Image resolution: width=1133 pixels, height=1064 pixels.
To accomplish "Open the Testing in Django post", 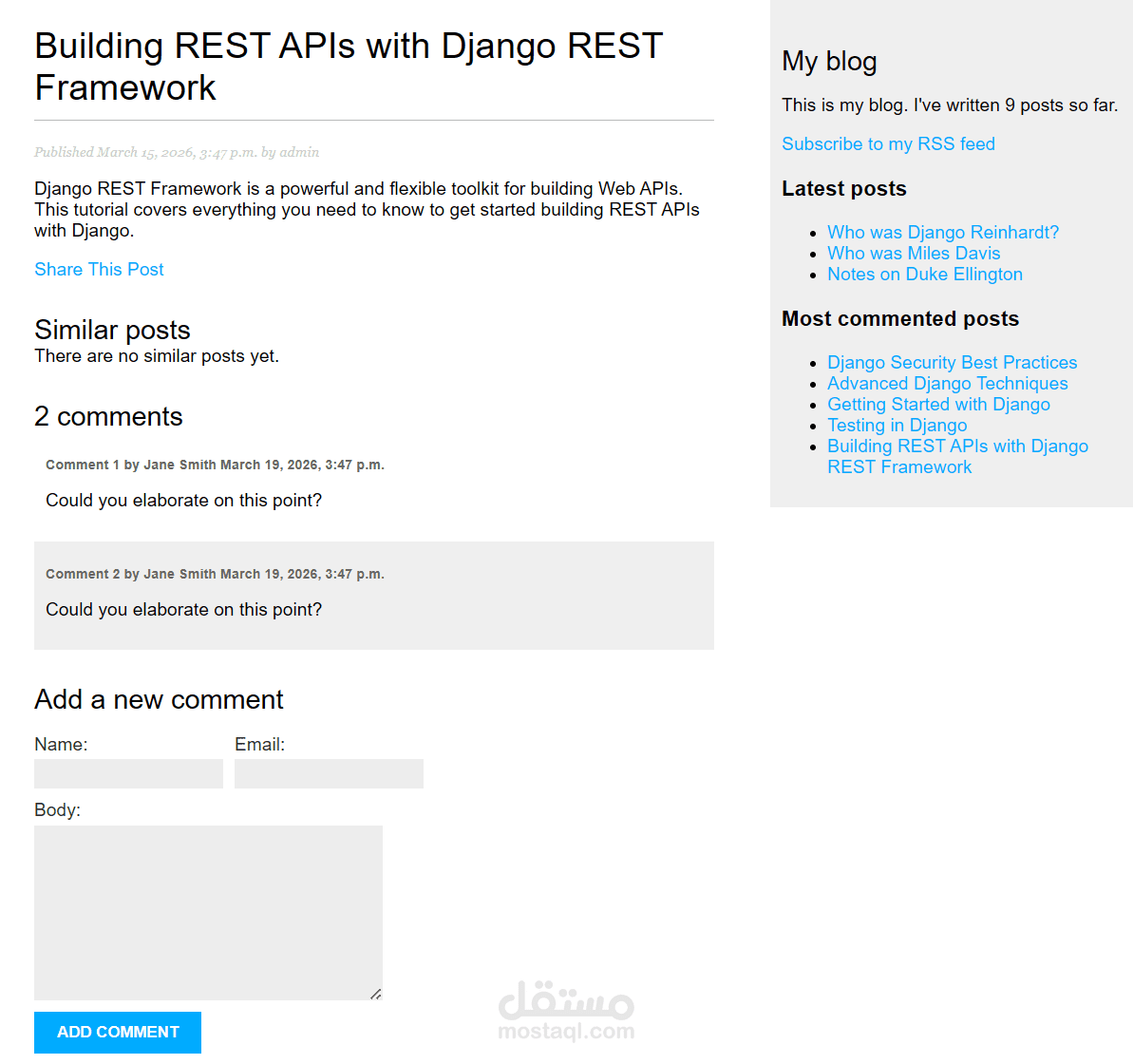I will point(897,425).
